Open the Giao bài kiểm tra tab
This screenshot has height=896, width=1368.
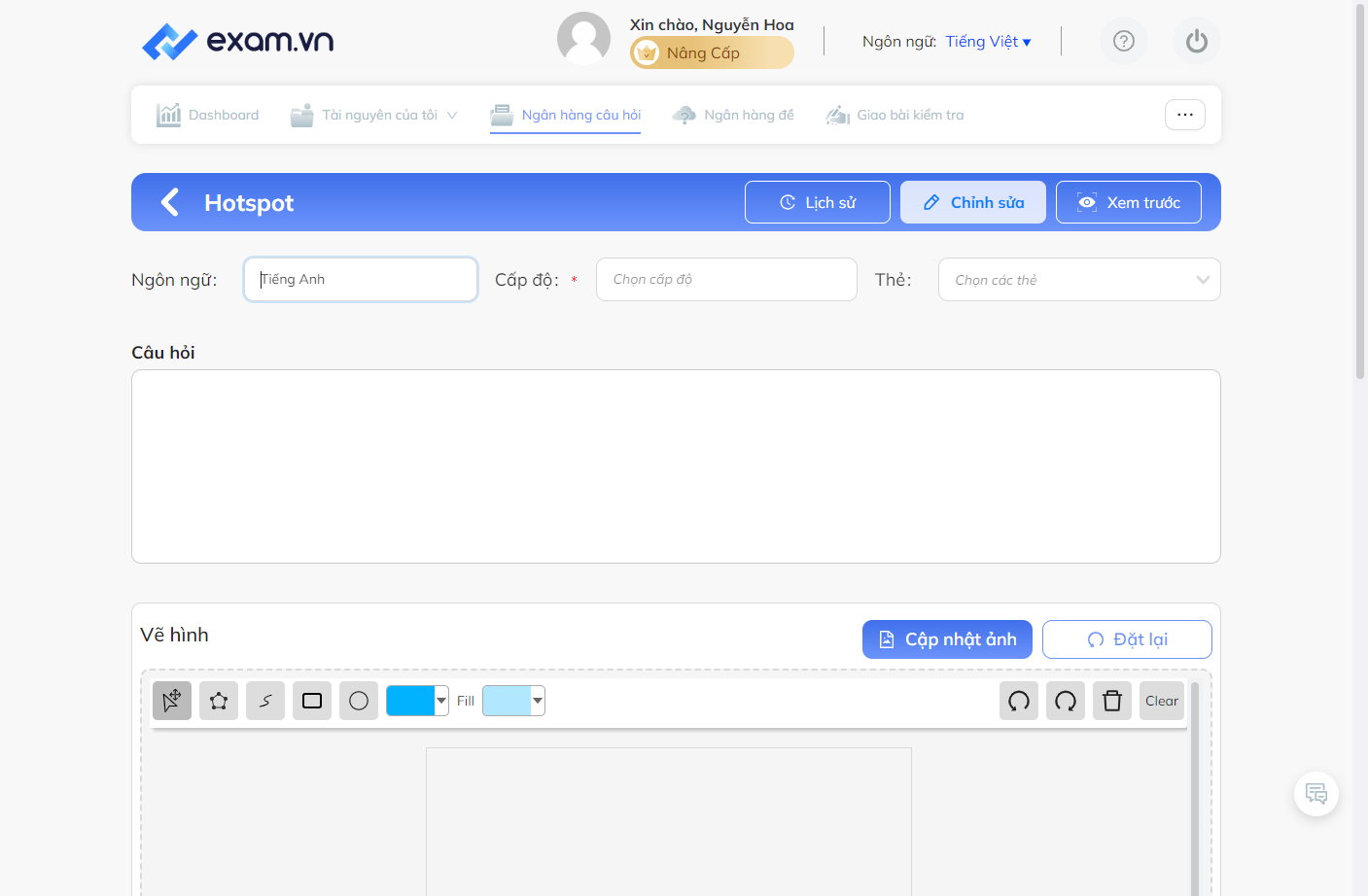pyautogui.click(x=894, y=115)
